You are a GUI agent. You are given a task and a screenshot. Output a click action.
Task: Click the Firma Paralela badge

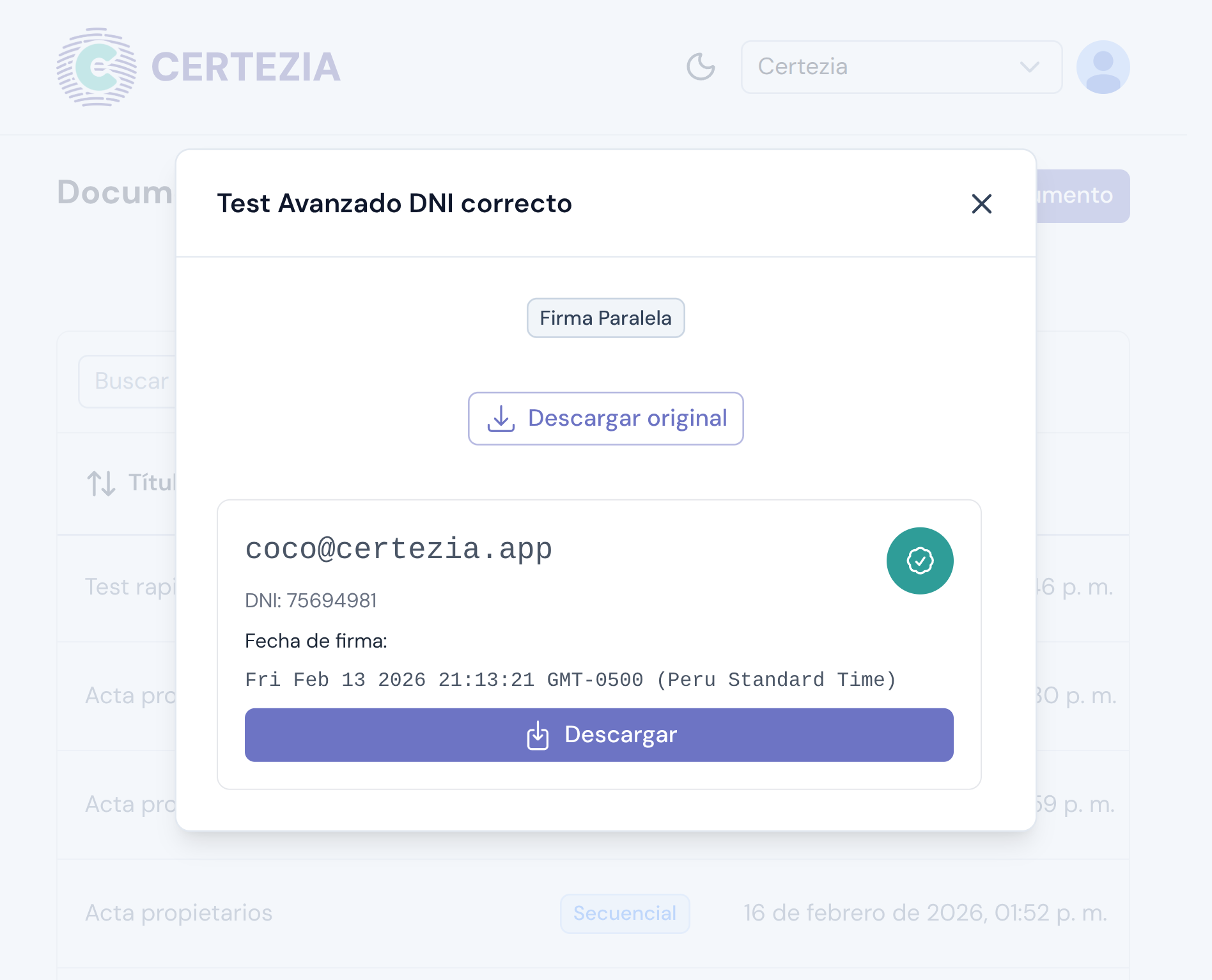coord(605,318)
